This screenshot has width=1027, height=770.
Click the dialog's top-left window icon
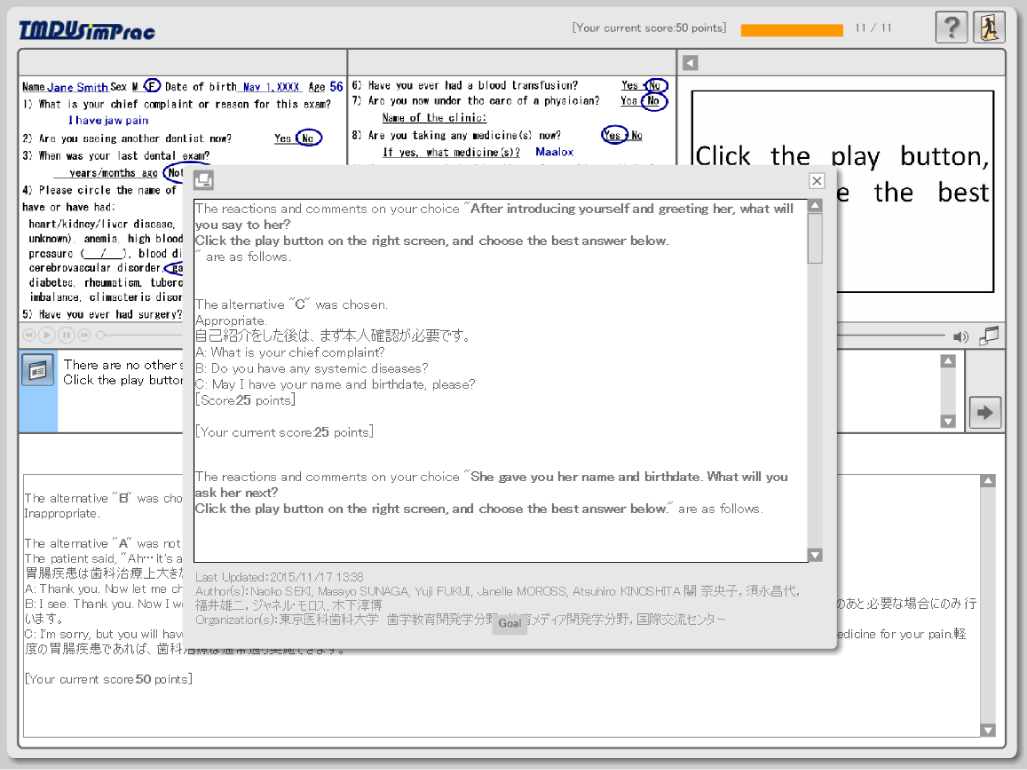(204, 180)
